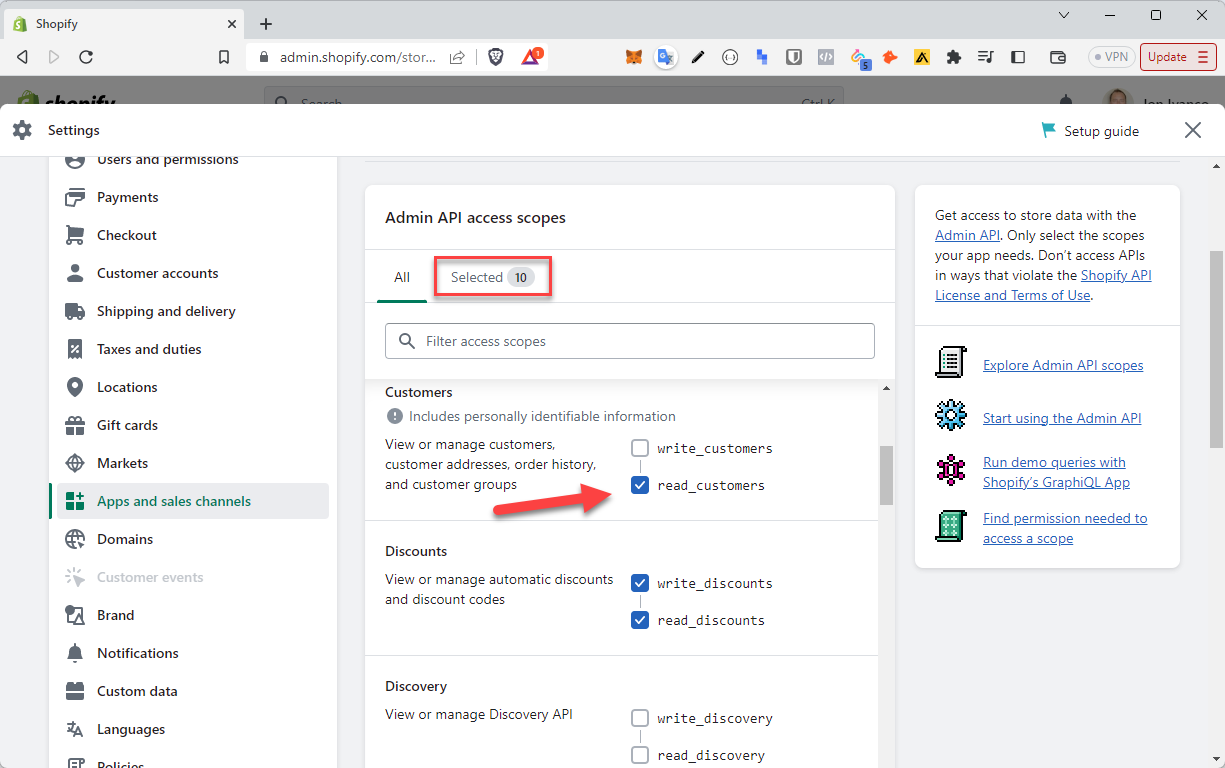The height and width of the screenshot is (768, 1225).
Task: Click the Checkout cart icon
Action: pyautogui.click(x=75, y=235)
